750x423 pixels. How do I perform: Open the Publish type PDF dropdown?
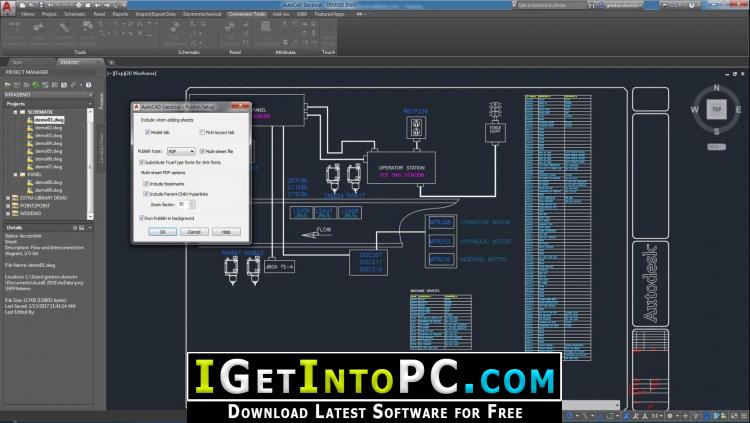(181, 151)
